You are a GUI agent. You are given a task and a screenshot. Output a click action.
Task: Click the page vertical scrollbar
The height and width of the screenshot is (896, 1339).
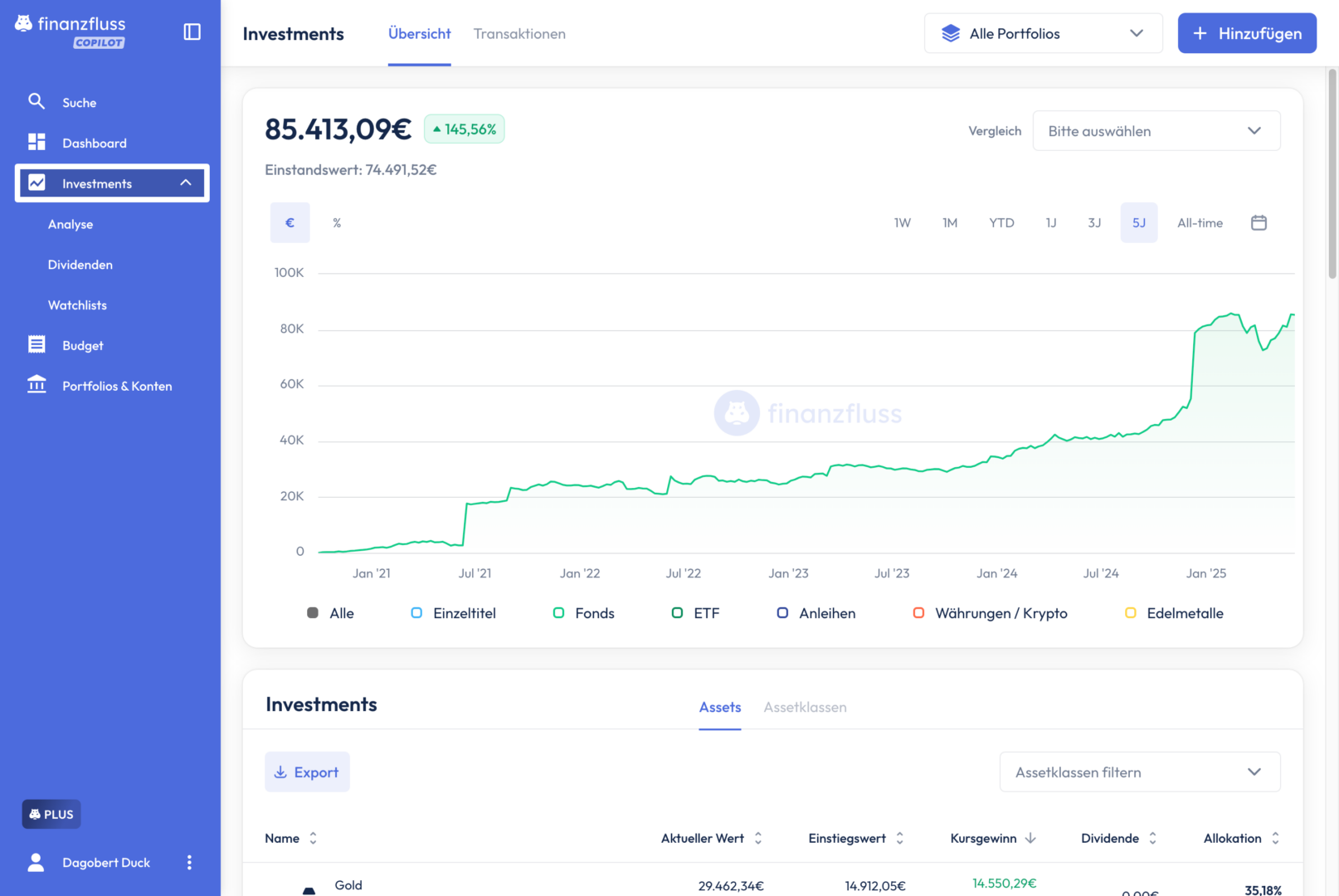[1332, 174]
